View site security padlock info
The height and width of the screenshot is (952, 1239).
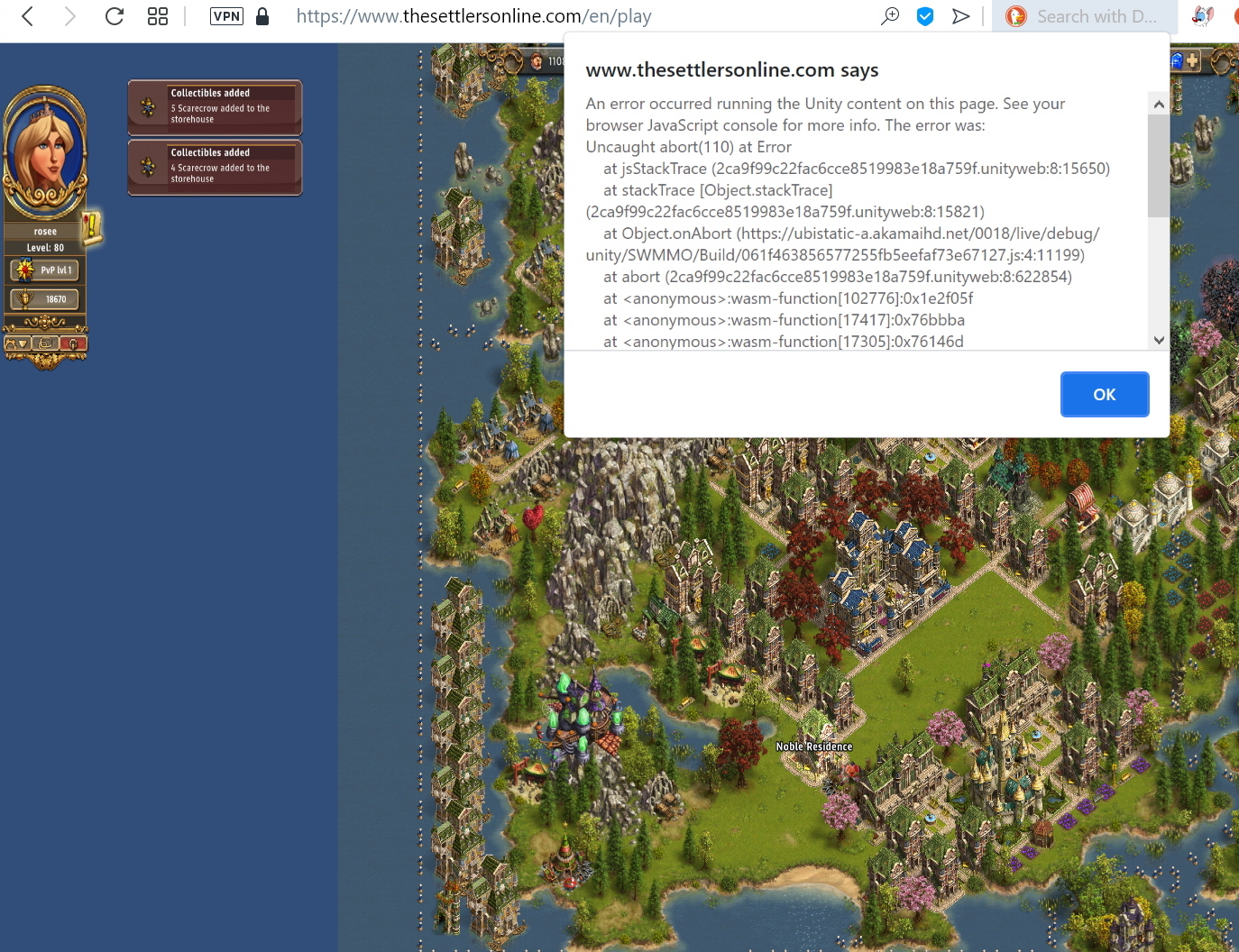tap(262, 16)
